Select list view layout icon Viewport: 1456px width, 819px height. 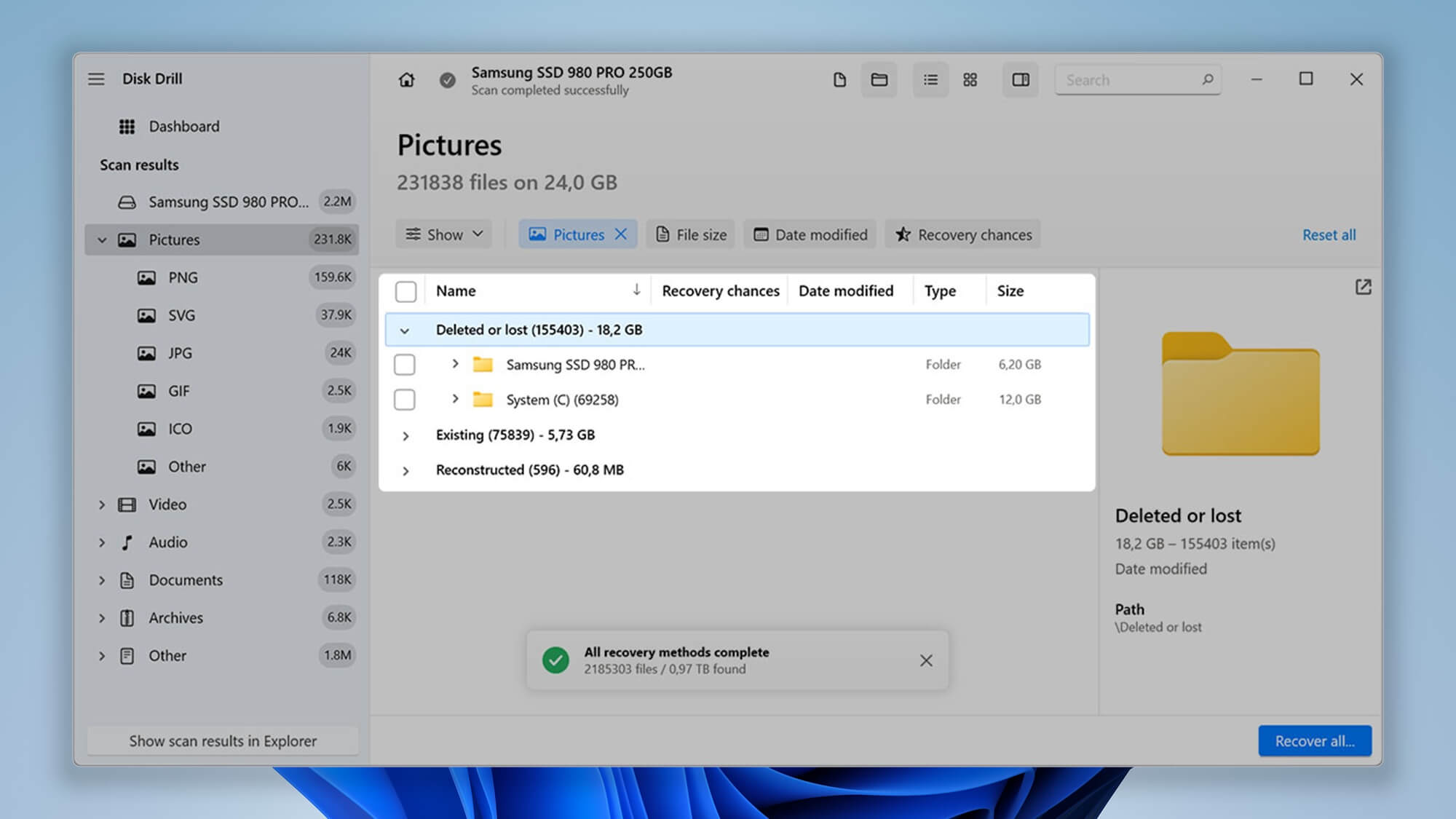[x=930, y=79]
